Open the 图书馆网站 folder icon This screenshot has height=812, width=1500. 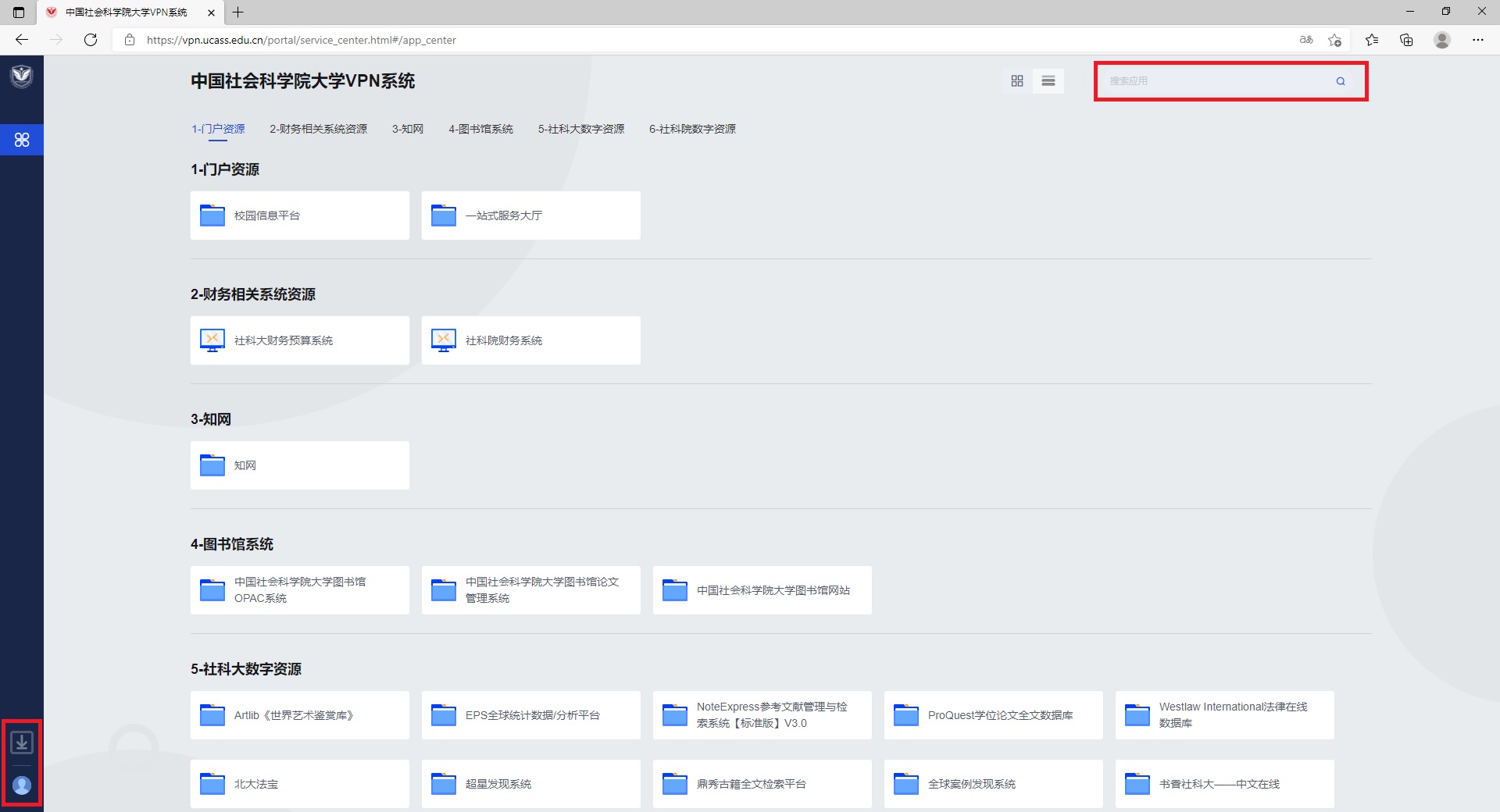pyautogui.click(x=675, y=590)
